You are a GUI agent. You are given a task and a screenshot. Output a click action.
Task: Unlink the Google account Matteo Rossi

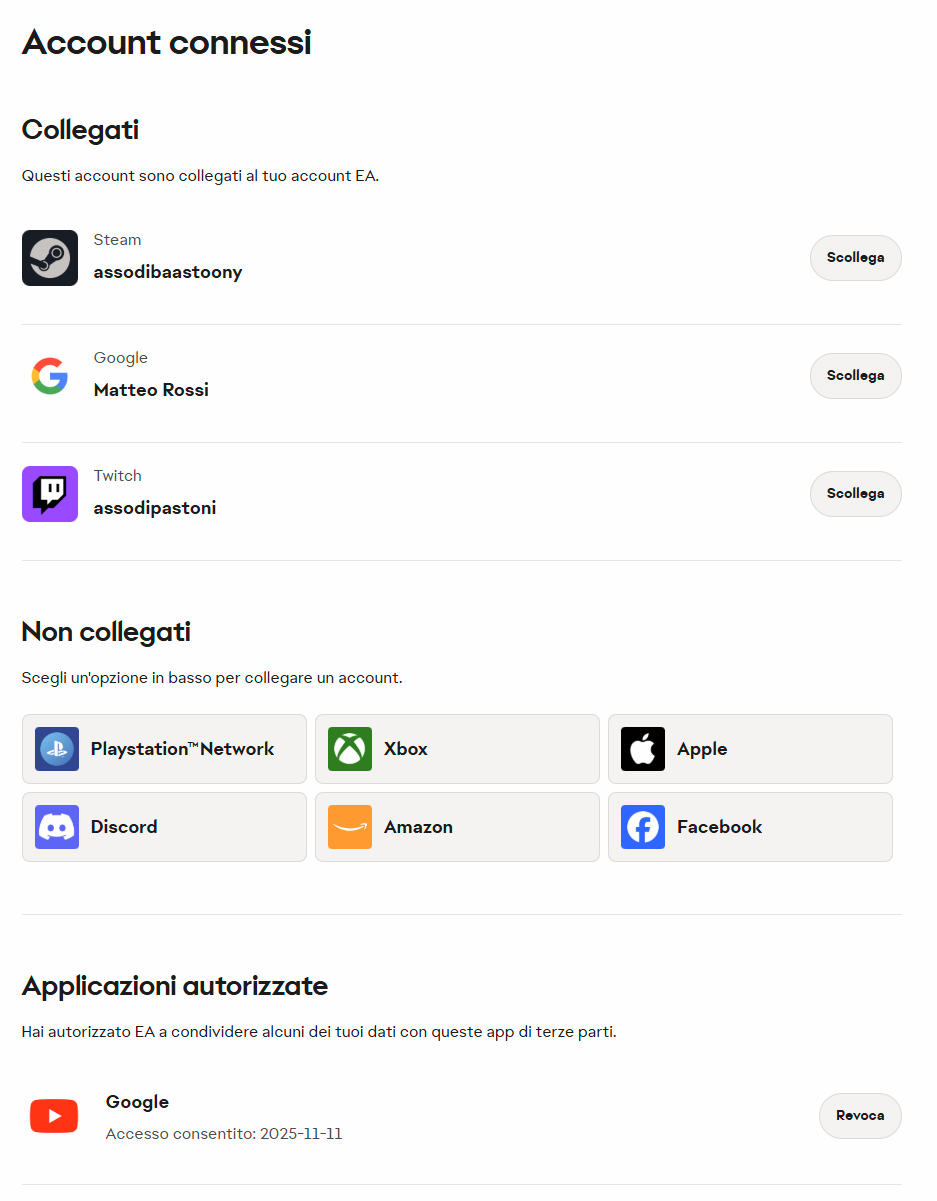(855, 376)
